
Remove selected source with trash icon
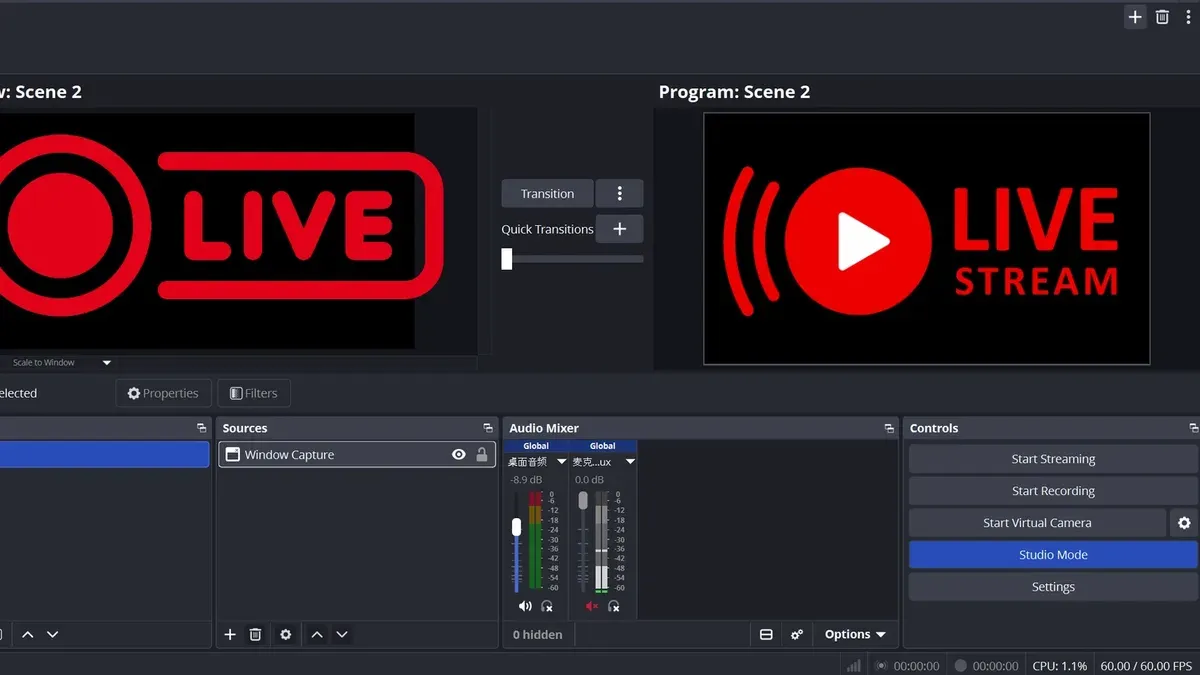pos(255,634)
